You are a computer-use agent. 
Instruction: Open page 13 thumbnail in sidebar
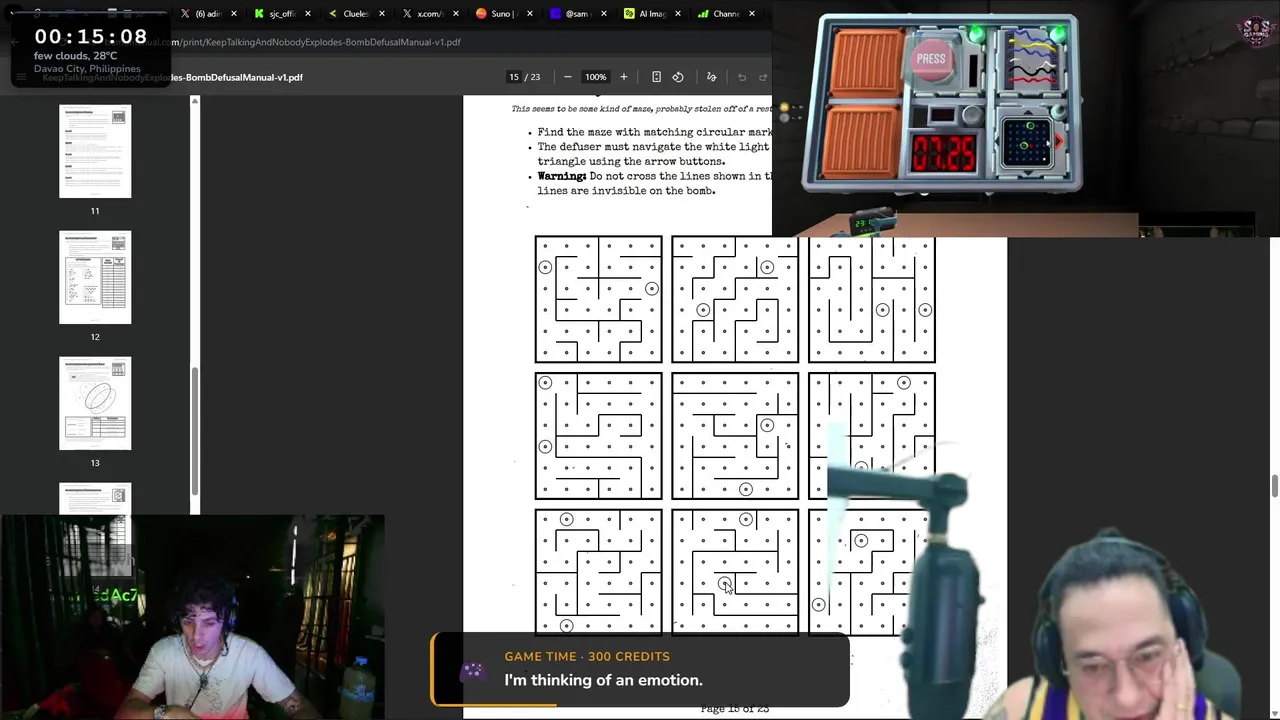pos(95,403)
